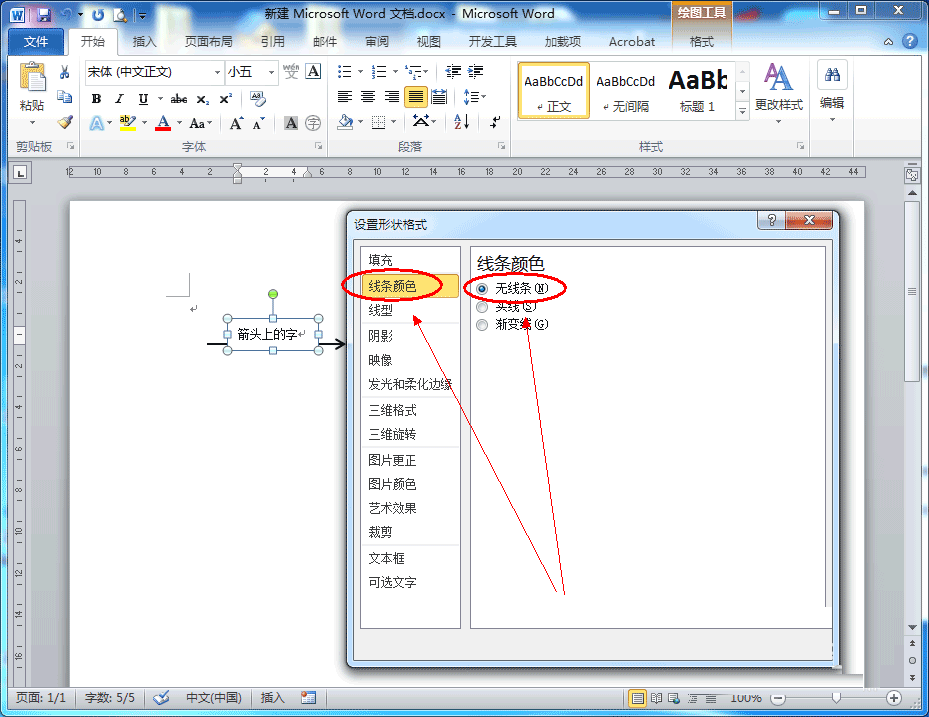
Task: Click the spell check icon on status bar
Action: [x=162, y=697]
